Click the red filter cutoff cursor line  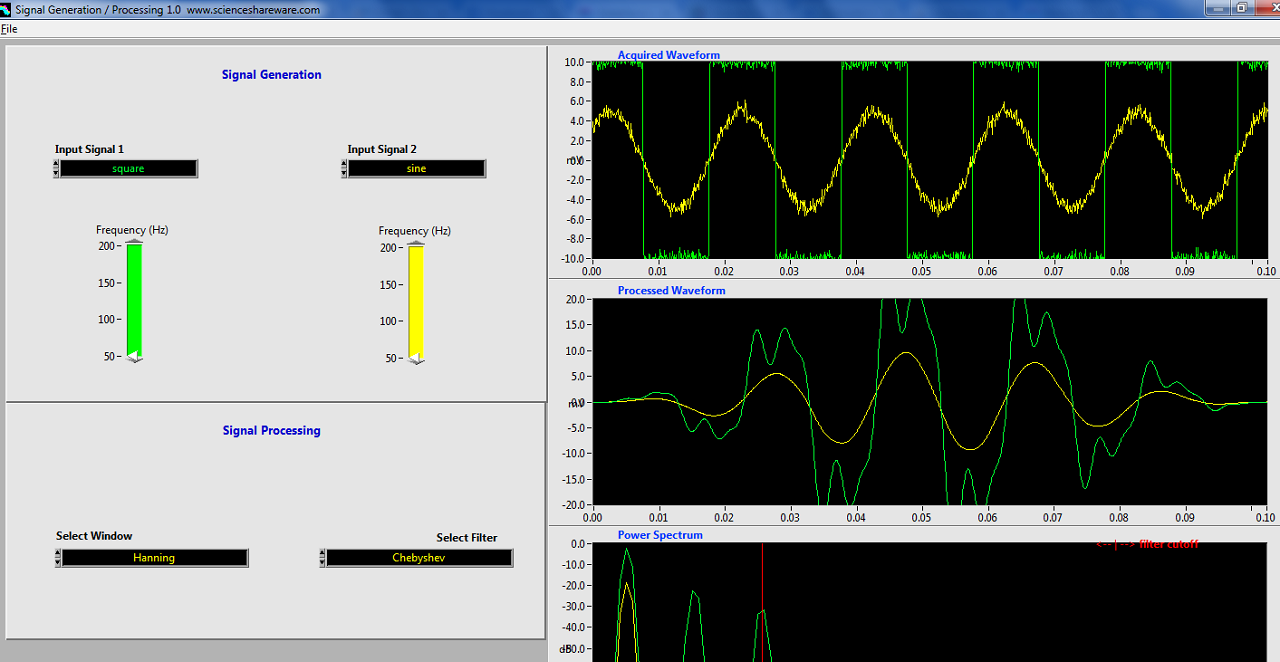click(x=762, y=600)
